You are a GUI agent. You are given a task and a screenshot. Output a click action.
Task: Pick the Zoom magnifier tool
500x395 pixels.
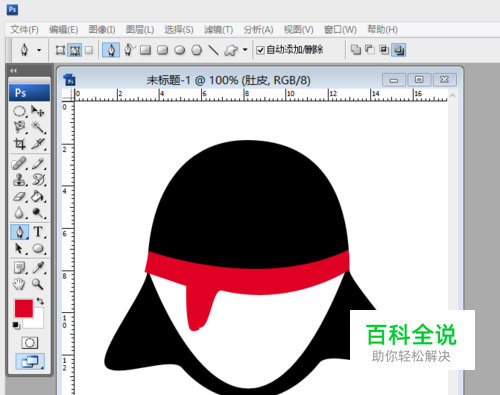click(38, 284)
